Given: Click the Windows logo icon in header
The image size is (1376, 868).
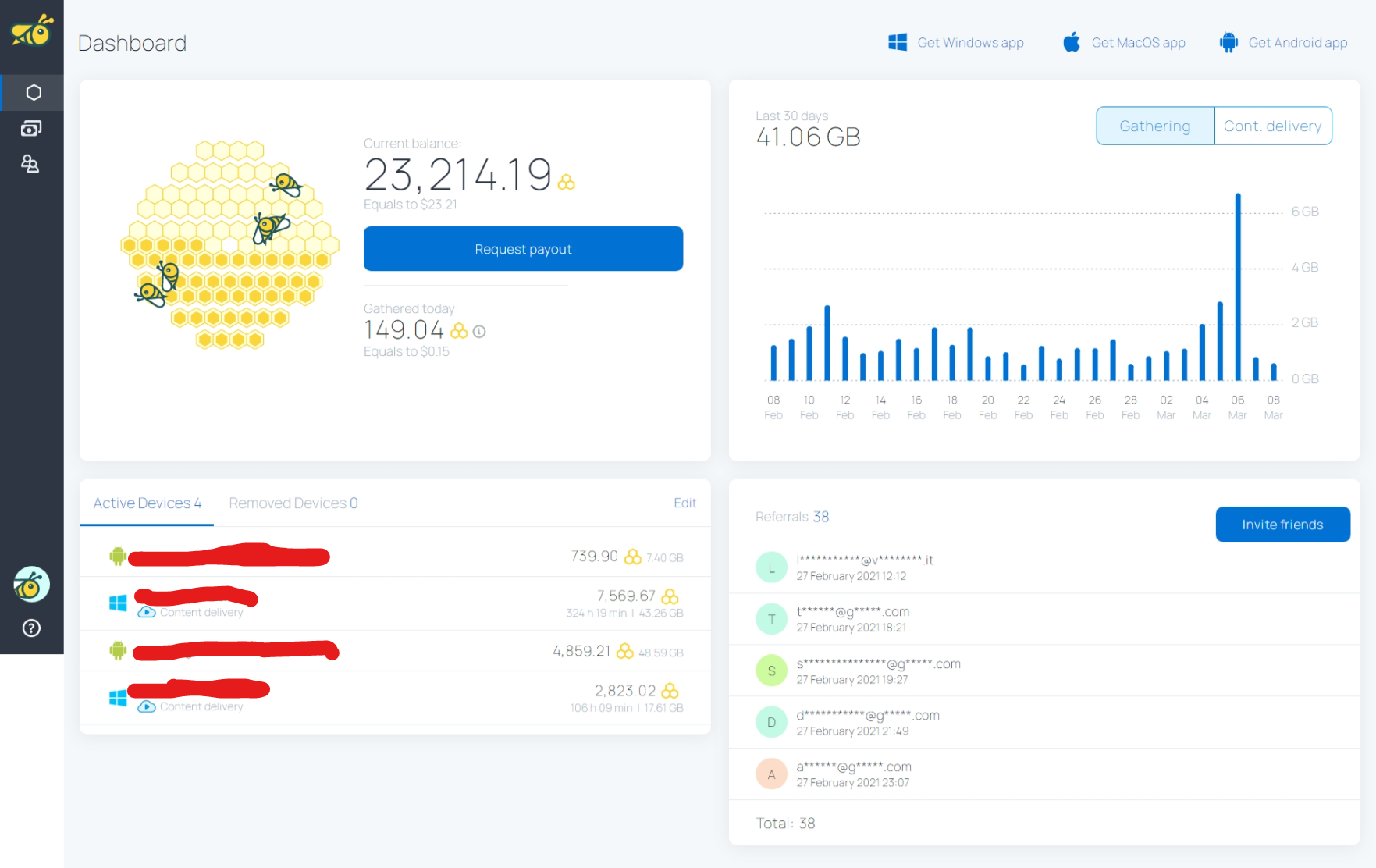Looking at the screenshot, I should point(898,42).
